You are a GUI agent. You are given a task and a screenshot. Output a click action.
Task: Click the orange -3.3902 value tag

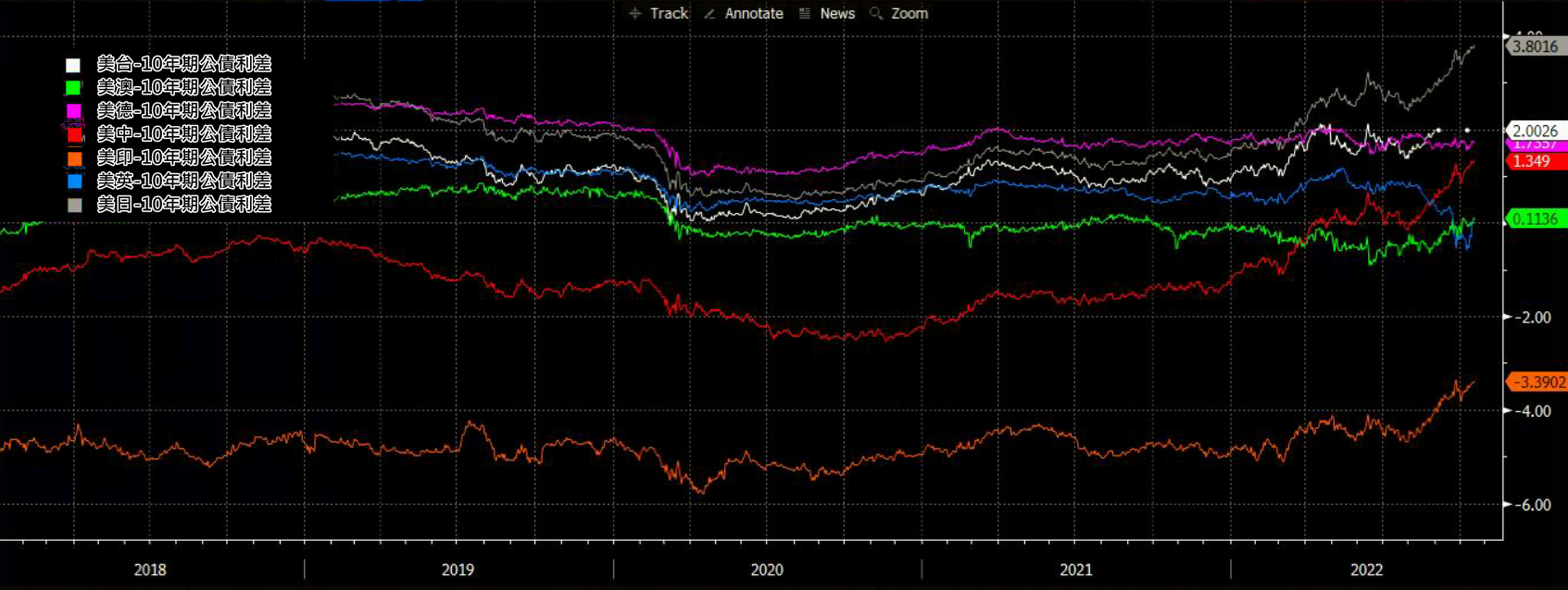[1537, 382]
